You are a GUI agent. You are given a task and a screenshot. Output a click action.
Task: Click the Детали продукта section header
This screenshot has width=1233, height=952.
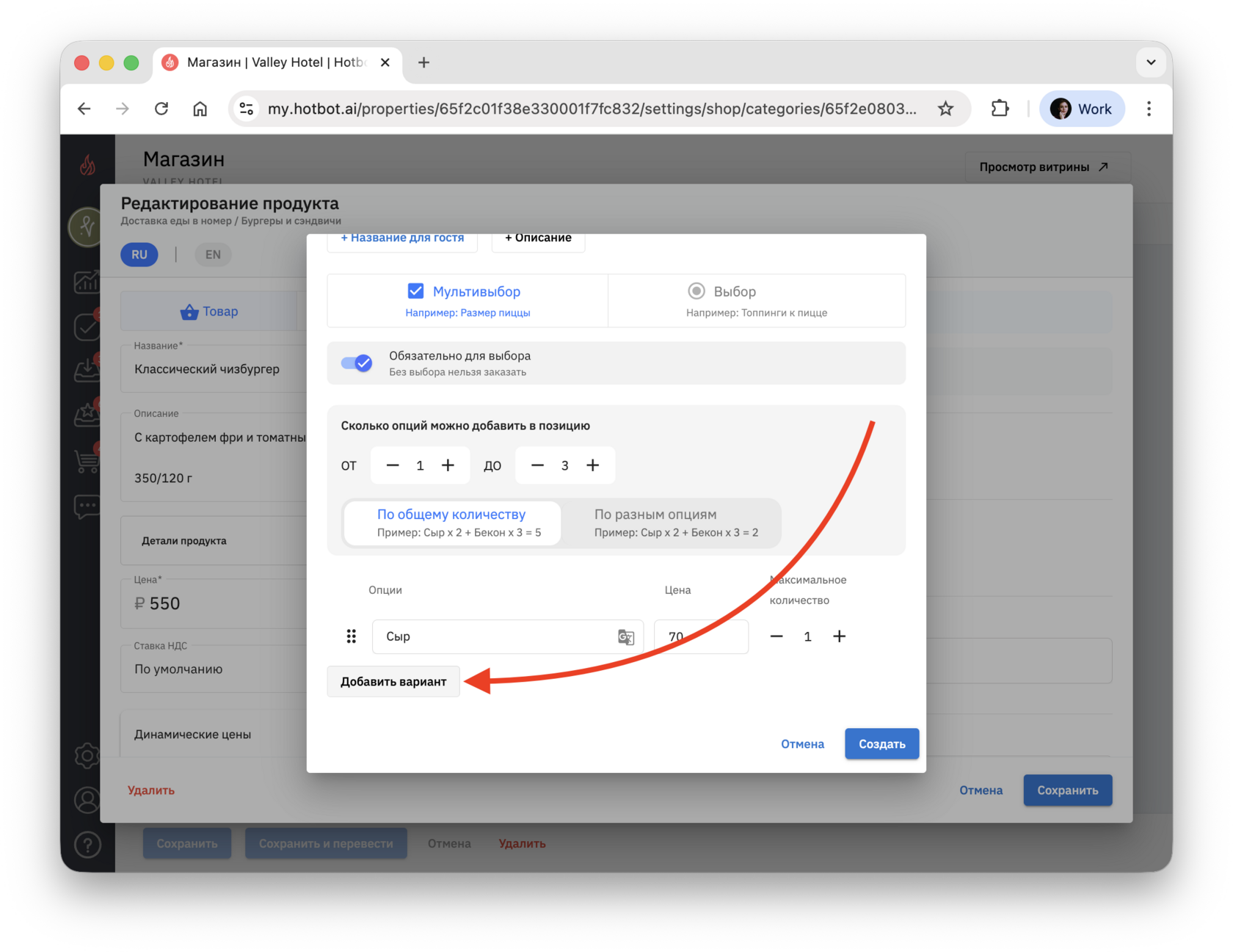(214, 541)
